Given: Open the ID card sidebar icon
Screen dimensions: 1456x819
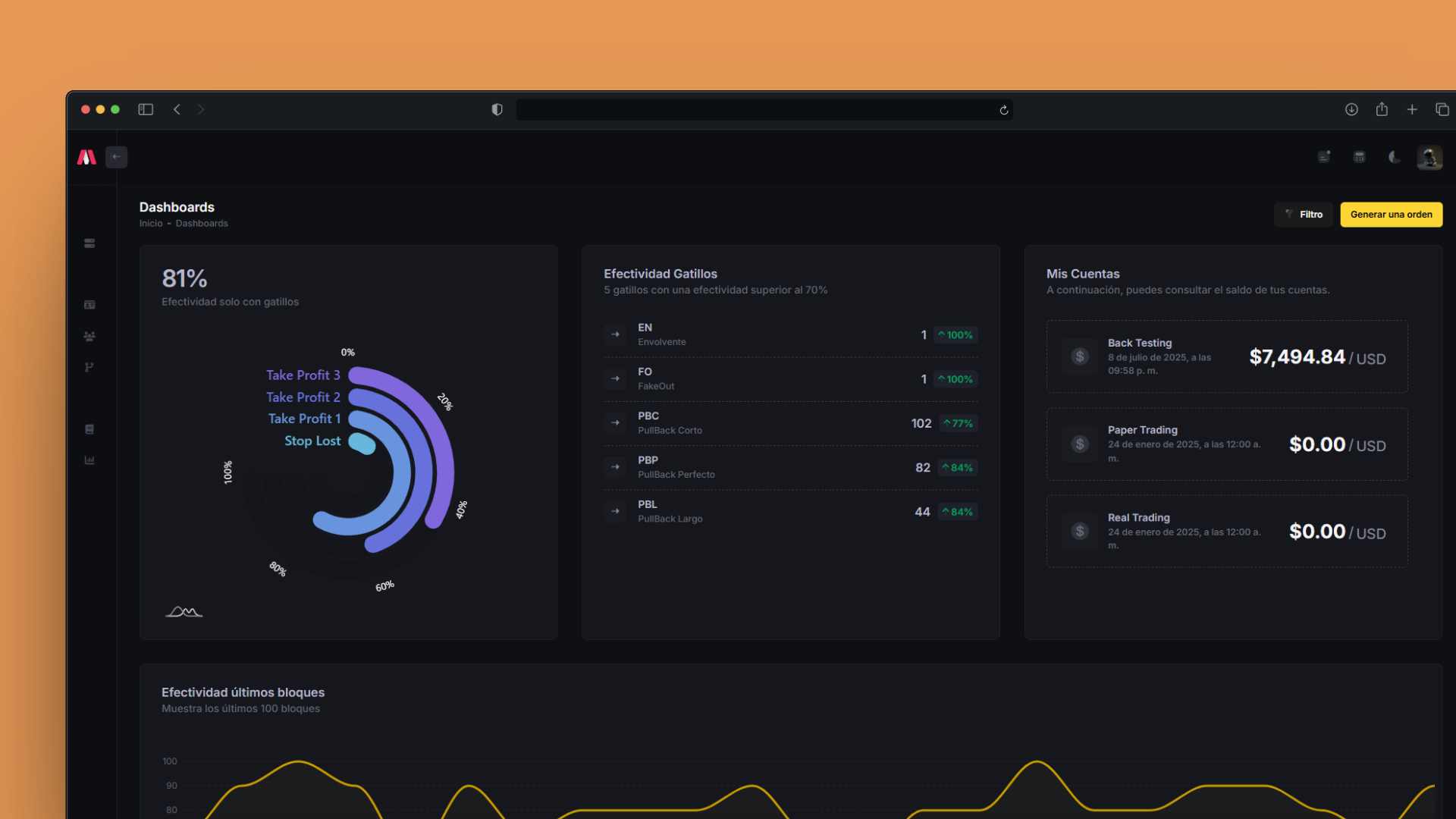Looking at the screenshot, I should [89, 305].
